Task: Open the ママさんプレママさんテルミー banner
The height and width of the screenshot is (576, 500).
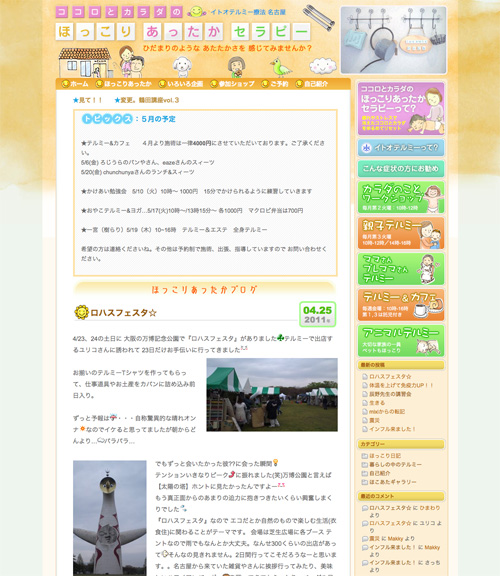Action: [x=401, y=269]
